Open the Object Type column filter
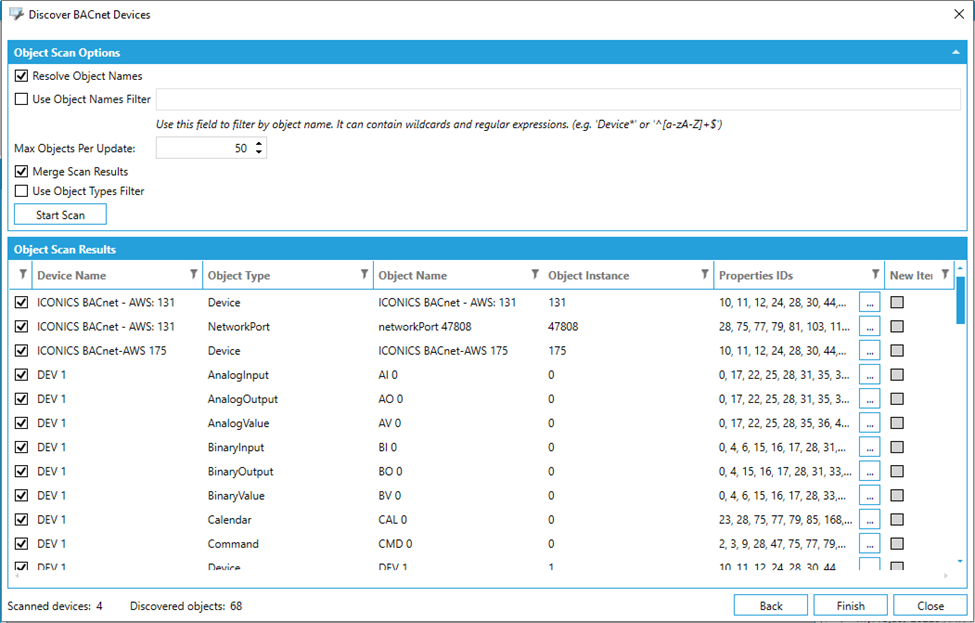Screen dimensions: 975x623 [x=364, y=274]
